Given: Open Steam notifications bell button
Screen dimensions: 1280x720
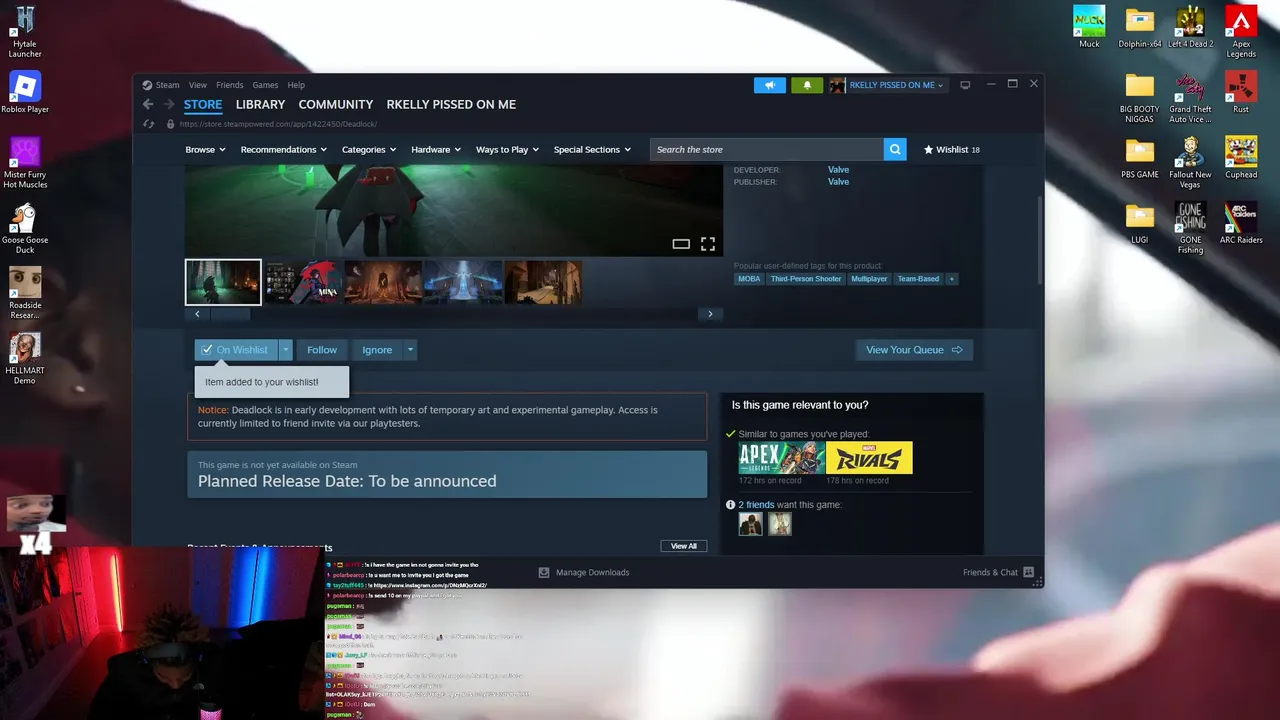Looking at the screenshot, I should tap(807, 85).
